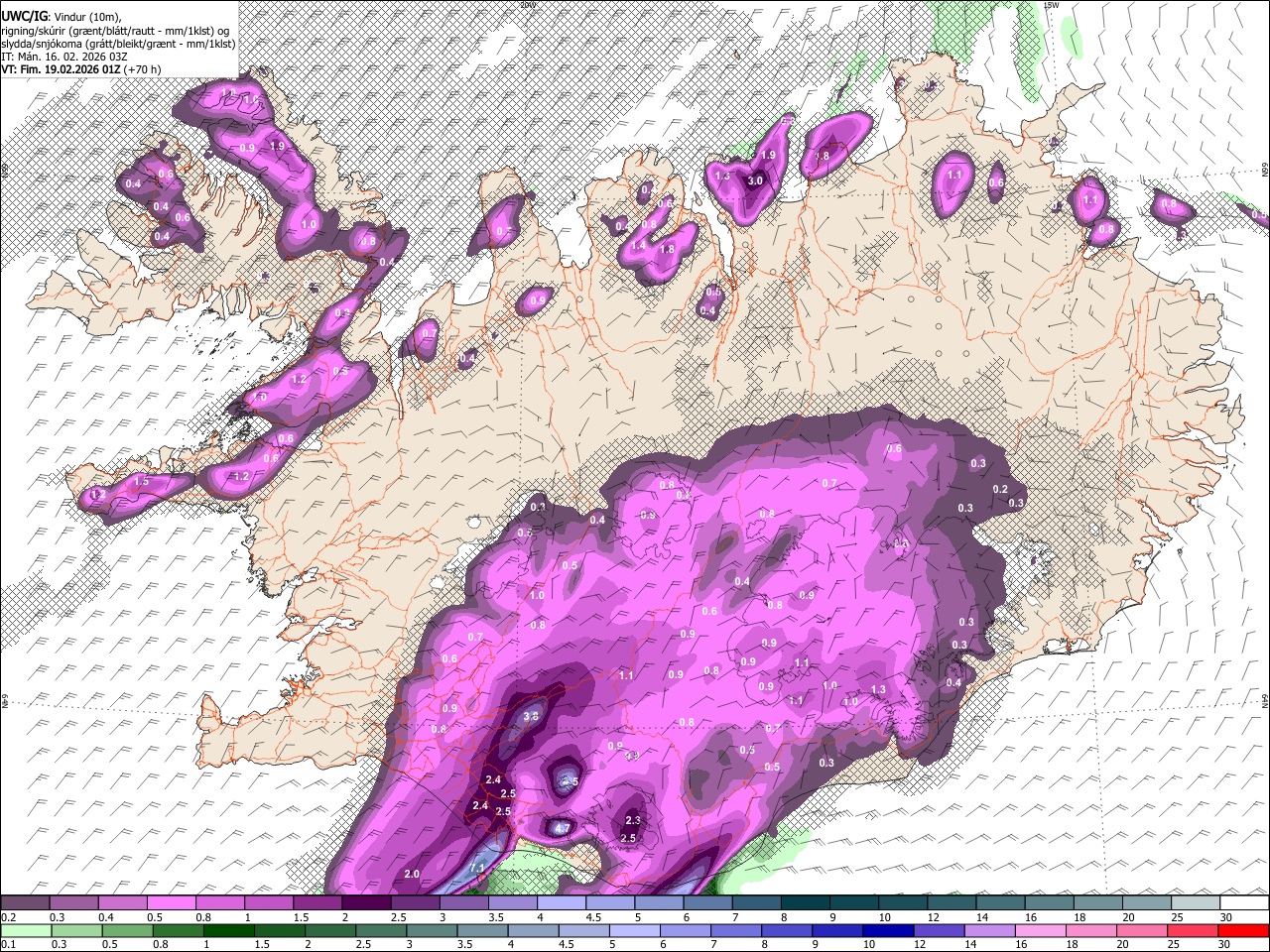Pick the light pink swatch between 16 and 18, bottom legend row
Viewport: 1270px width, 952px height.
[1042, 930]
